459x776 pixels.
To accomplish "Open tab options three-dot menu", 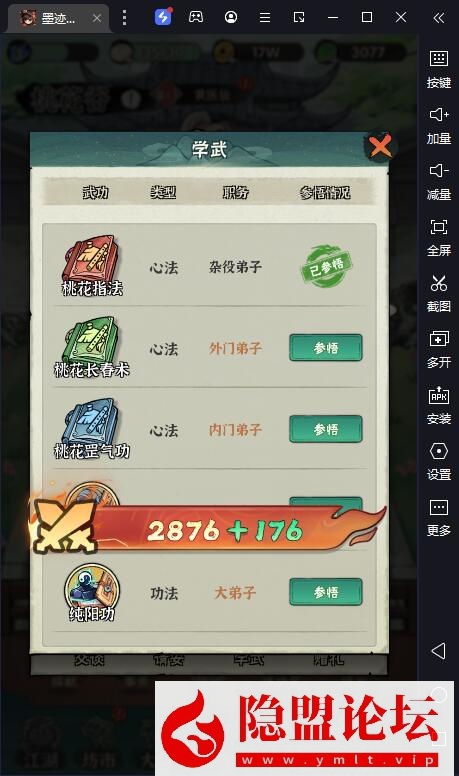I will [124, 18].
